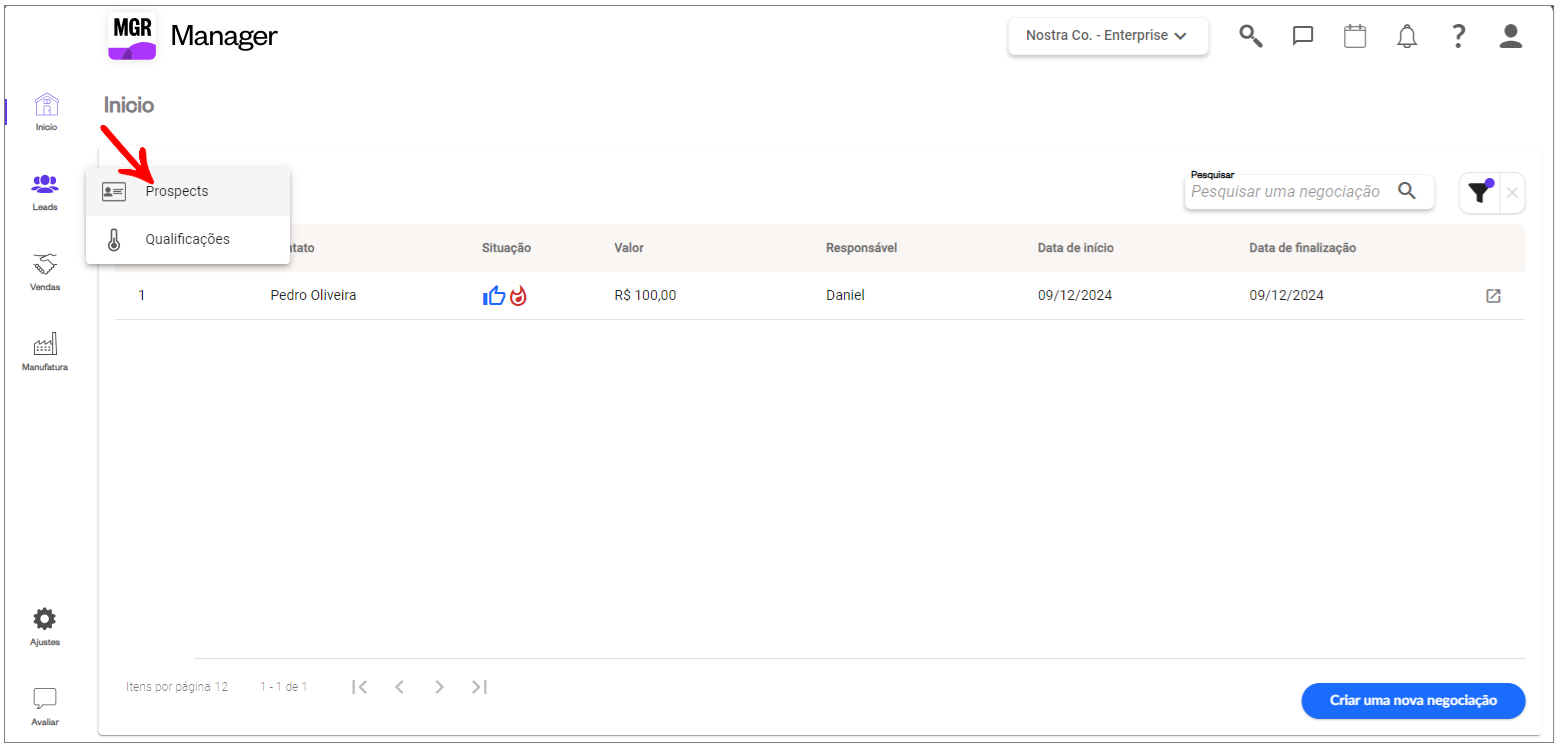Click the thumbs-up status icon
The image size is (1560, 746).
[x=494, y=296]
